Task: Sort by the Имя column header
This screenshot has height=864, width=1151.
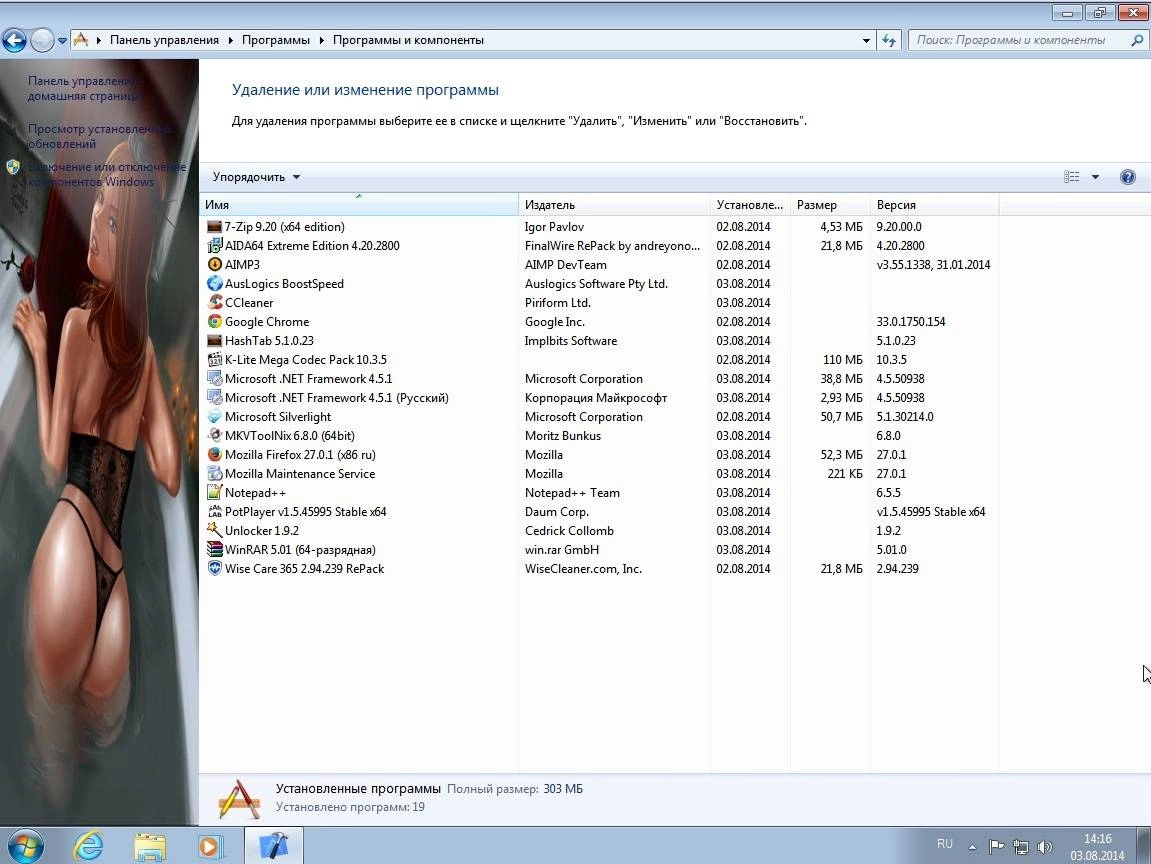Action: coord(359,205)
